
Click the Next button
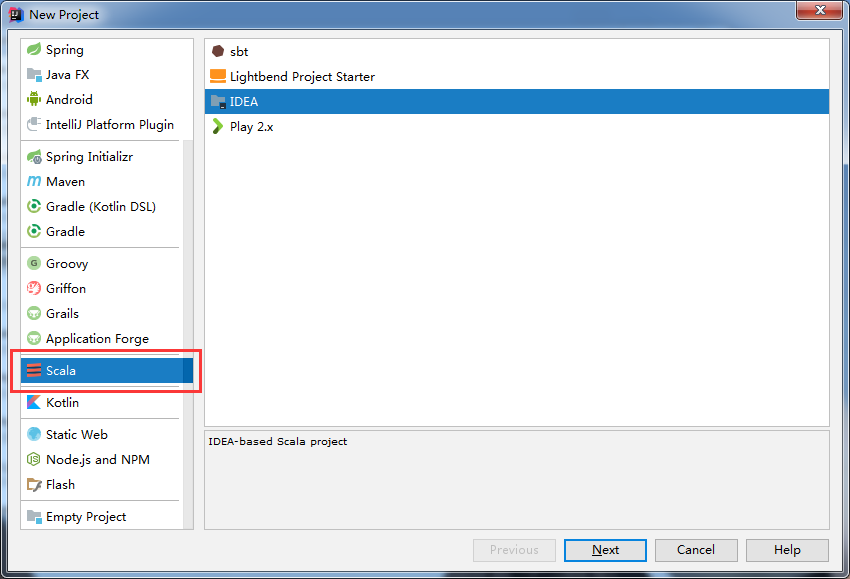coord(605,550)
